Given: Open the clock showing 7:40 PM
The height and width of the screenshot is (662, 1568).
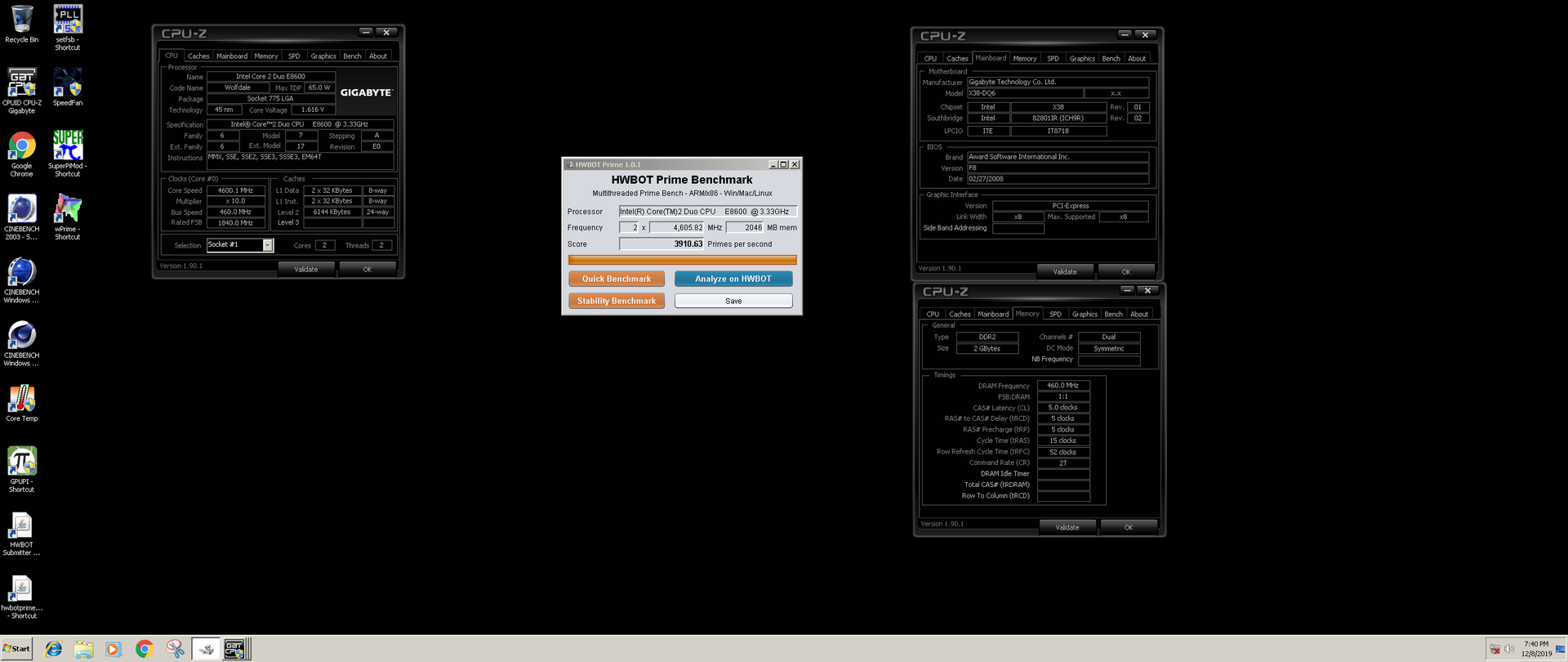Looking at the screenshot, I should point(1536,649).
